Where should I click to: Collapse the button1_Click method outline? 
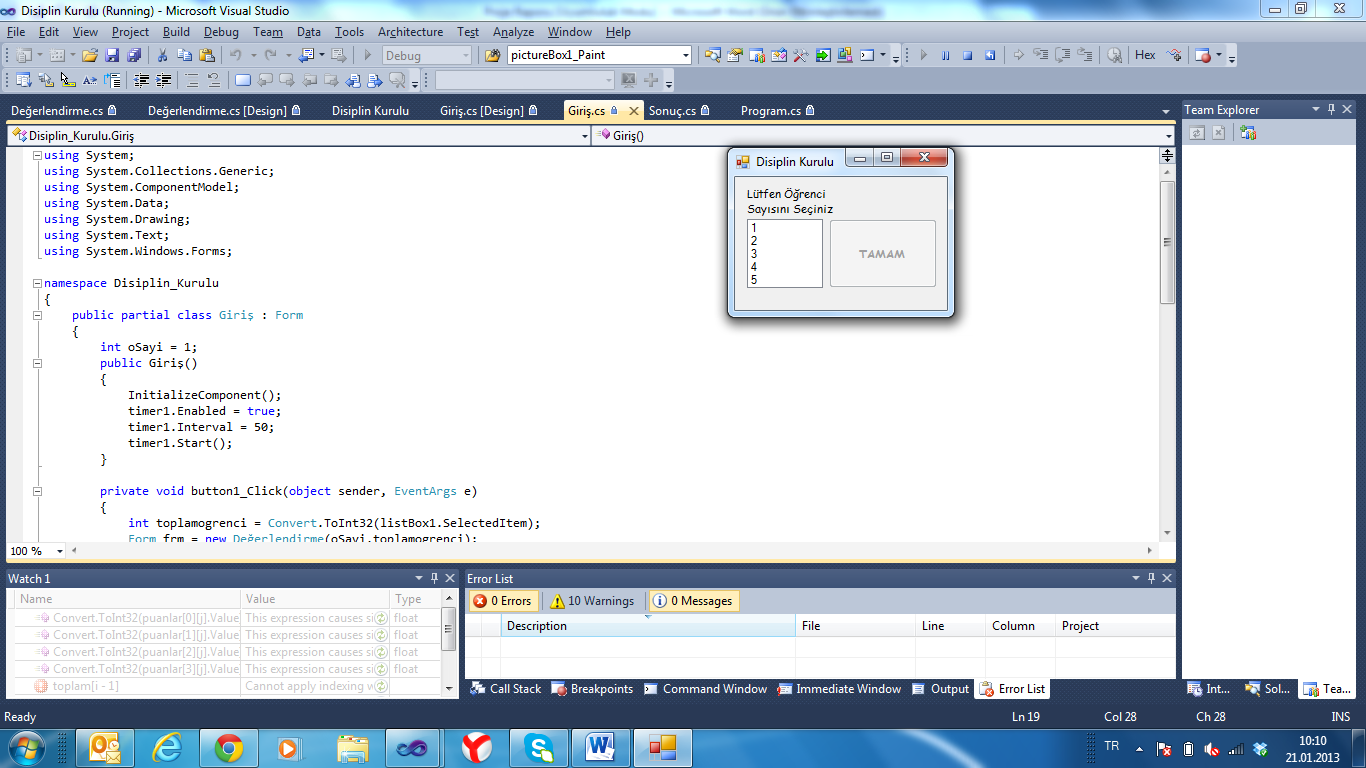click(37, 491)
